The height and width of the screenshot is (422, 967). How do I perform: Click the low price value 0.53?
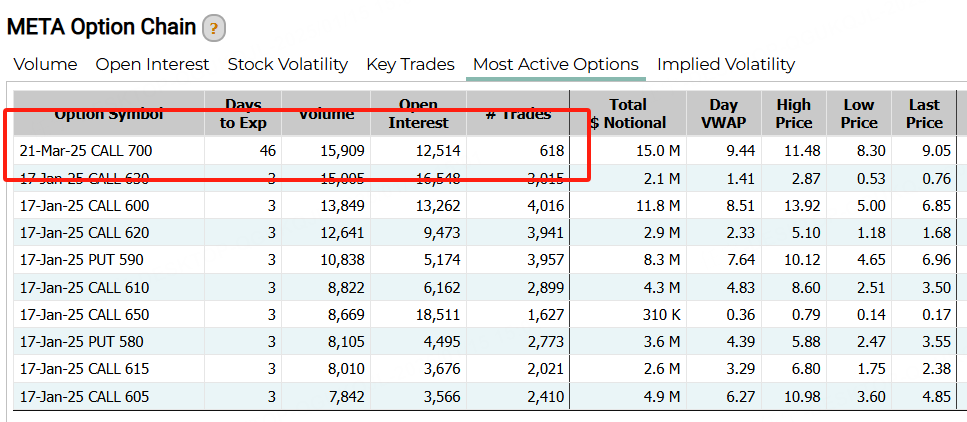pos(870,178)
